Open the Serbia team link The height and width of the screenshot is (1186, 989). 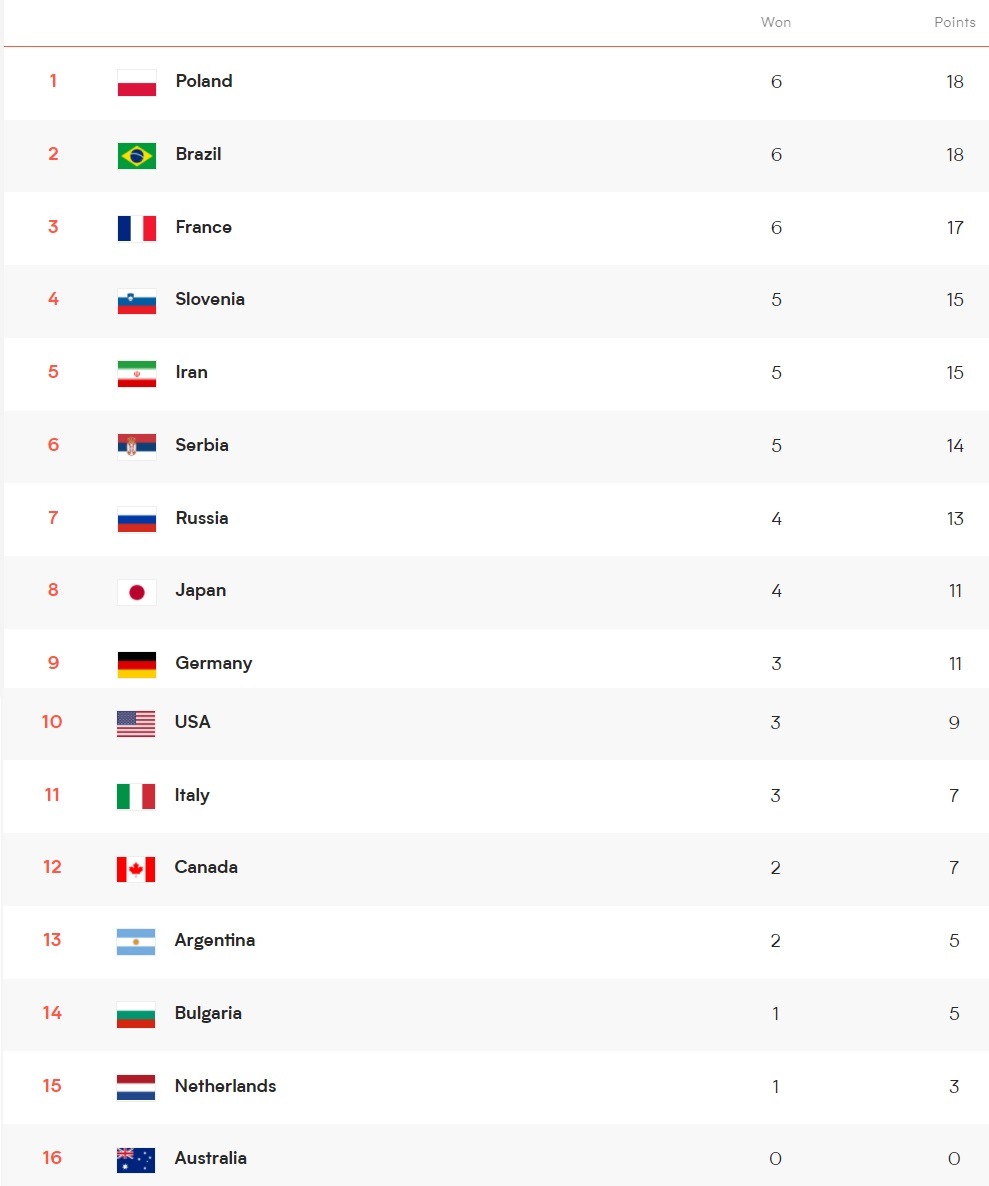[x=202, y=445]
